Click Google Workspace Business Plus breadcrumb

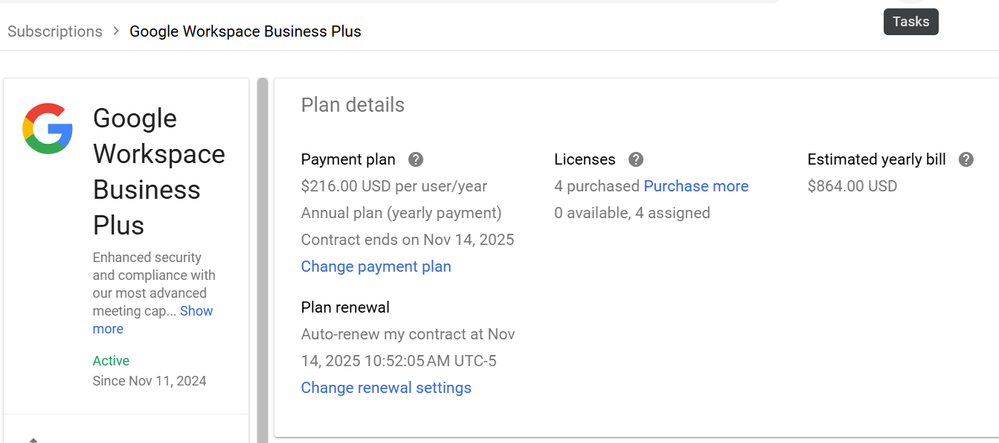click(245, 31)
